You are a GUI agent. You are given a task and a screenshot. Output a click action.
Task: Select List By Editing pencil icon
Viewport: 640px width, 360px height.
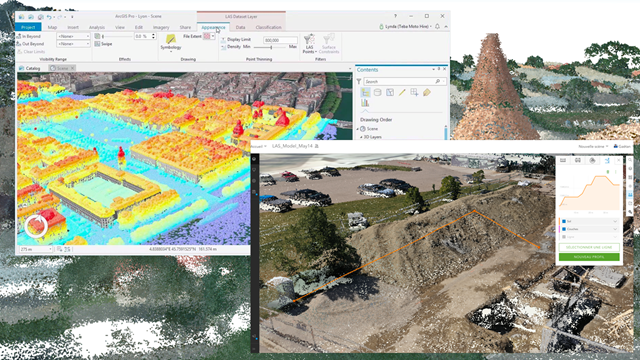coord(402,93)
